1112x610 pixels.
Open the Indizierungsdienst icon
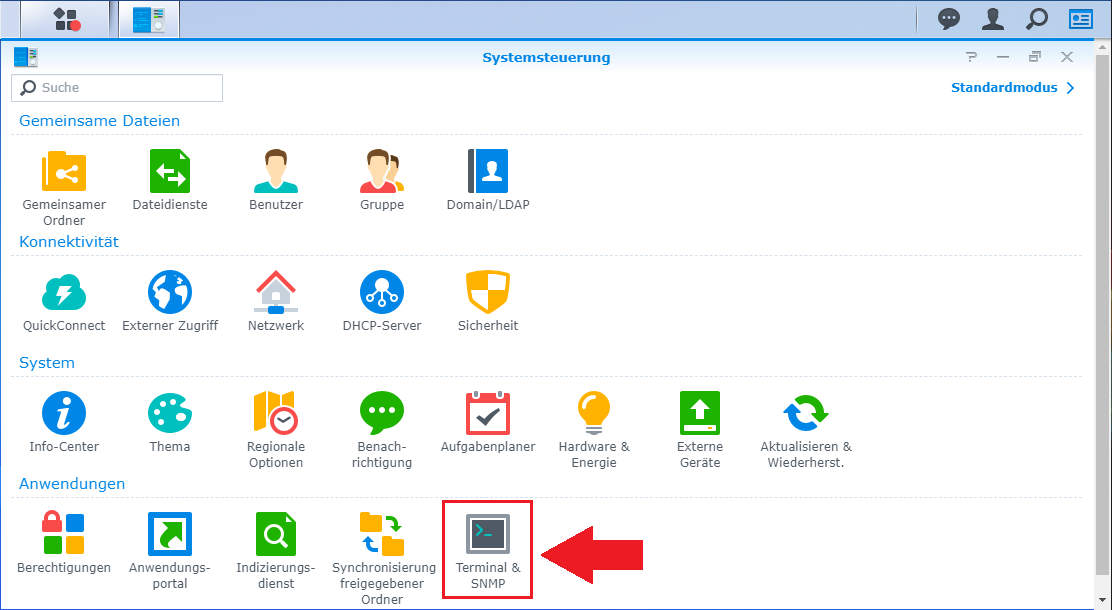[276, 534]
